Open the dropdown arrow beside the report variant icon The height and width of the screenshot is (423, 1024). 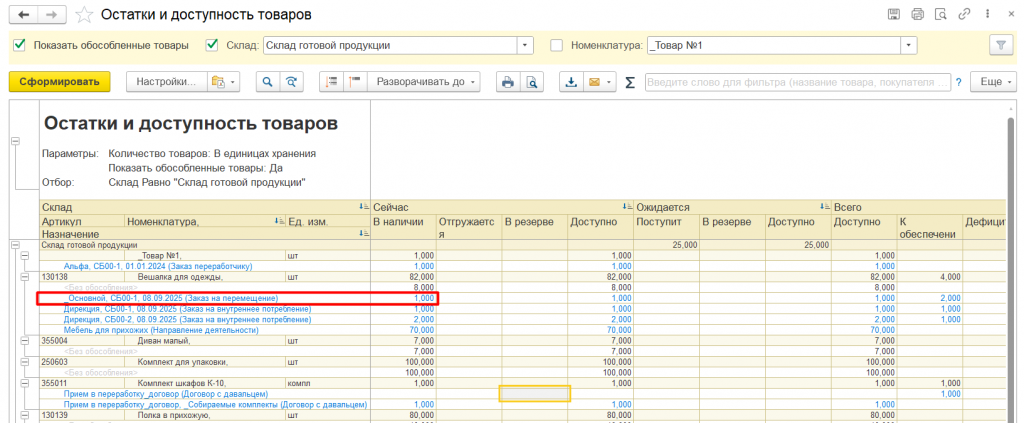point(234,82)
